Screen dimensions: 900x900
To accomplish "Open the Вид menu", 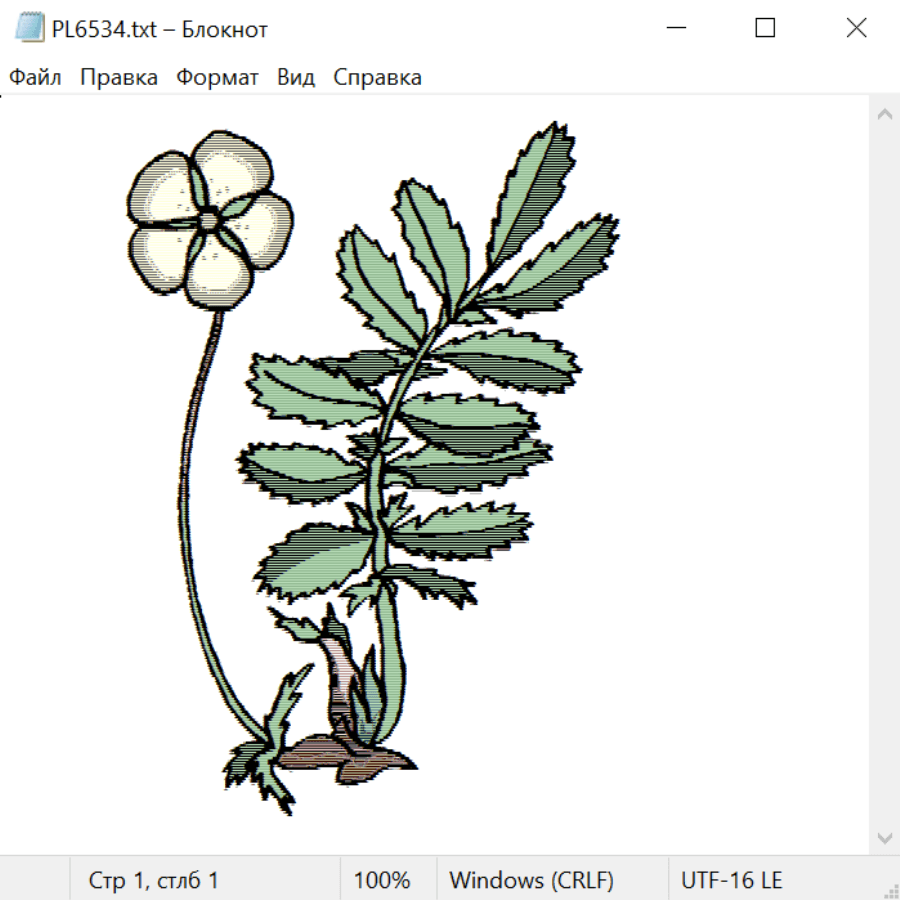I will pos(296,77).
